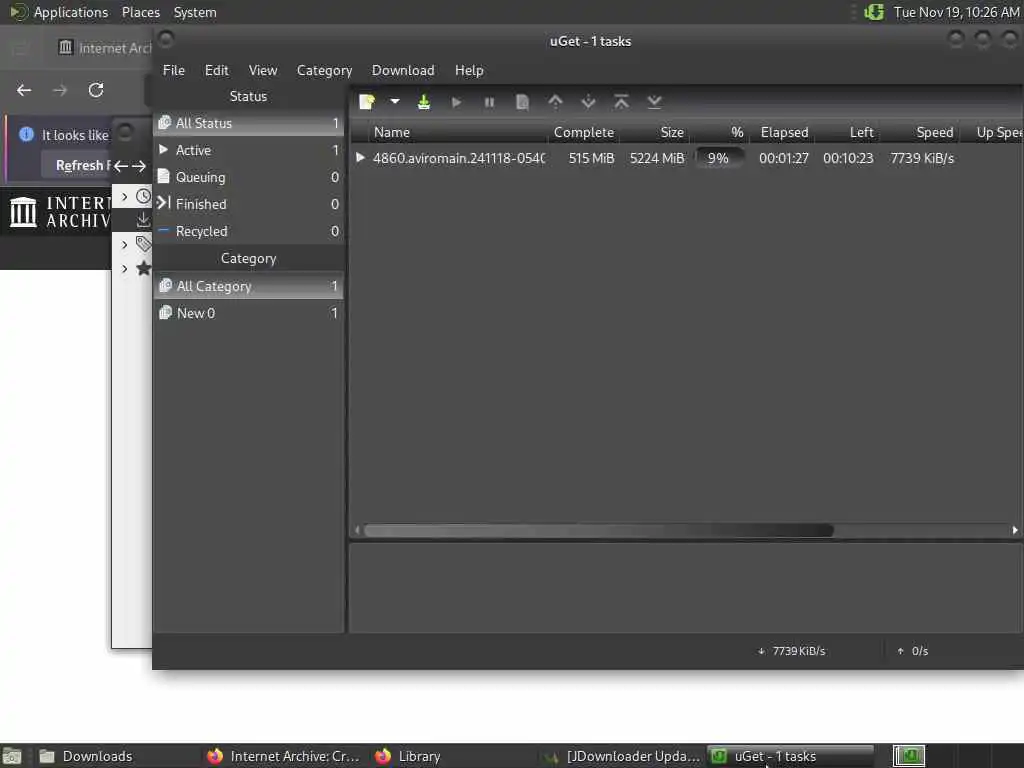Click the info icon in notification bar

coord(26,135)
